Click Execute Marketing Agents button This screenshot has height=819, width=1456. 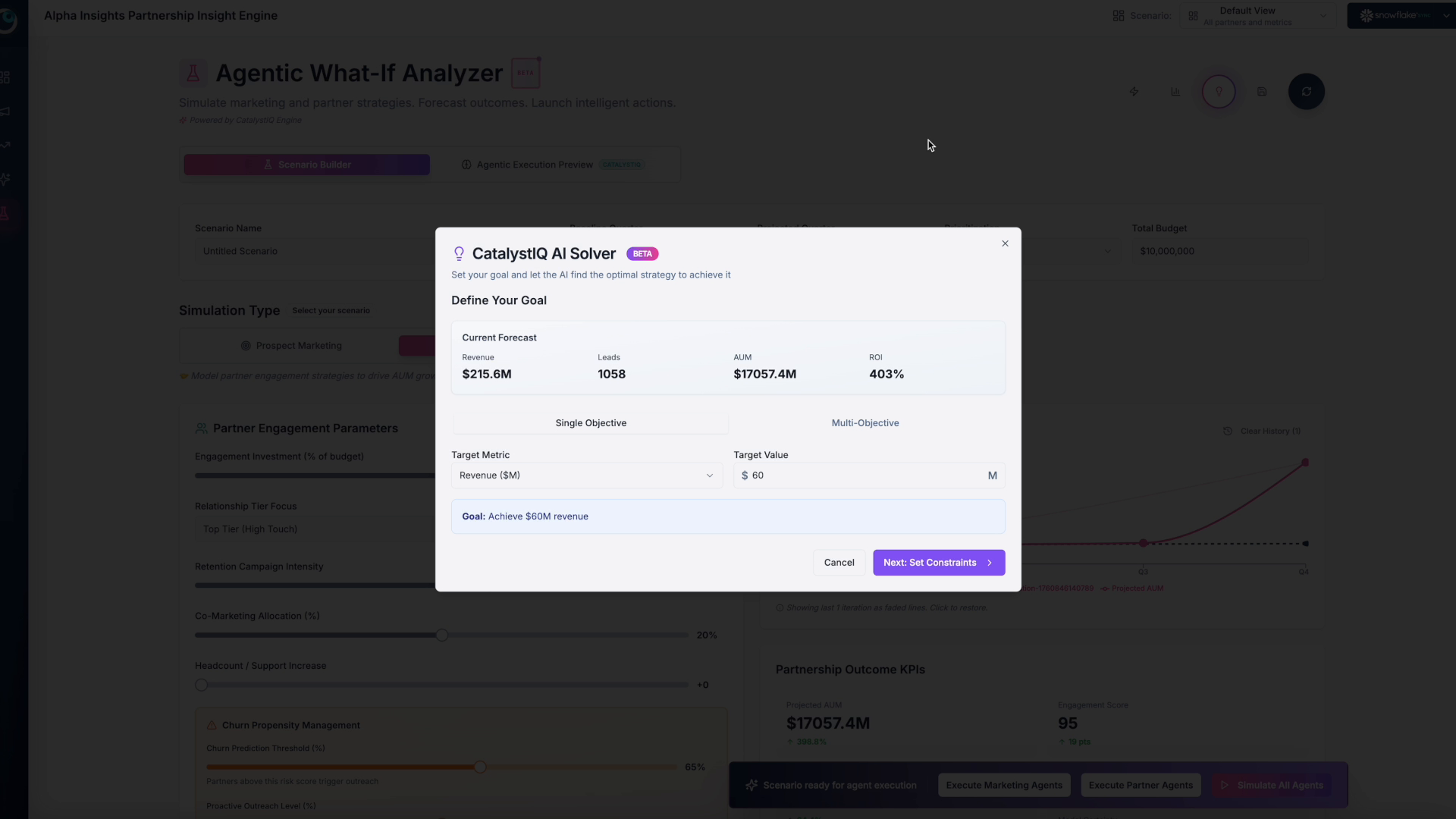(1003, 785)
